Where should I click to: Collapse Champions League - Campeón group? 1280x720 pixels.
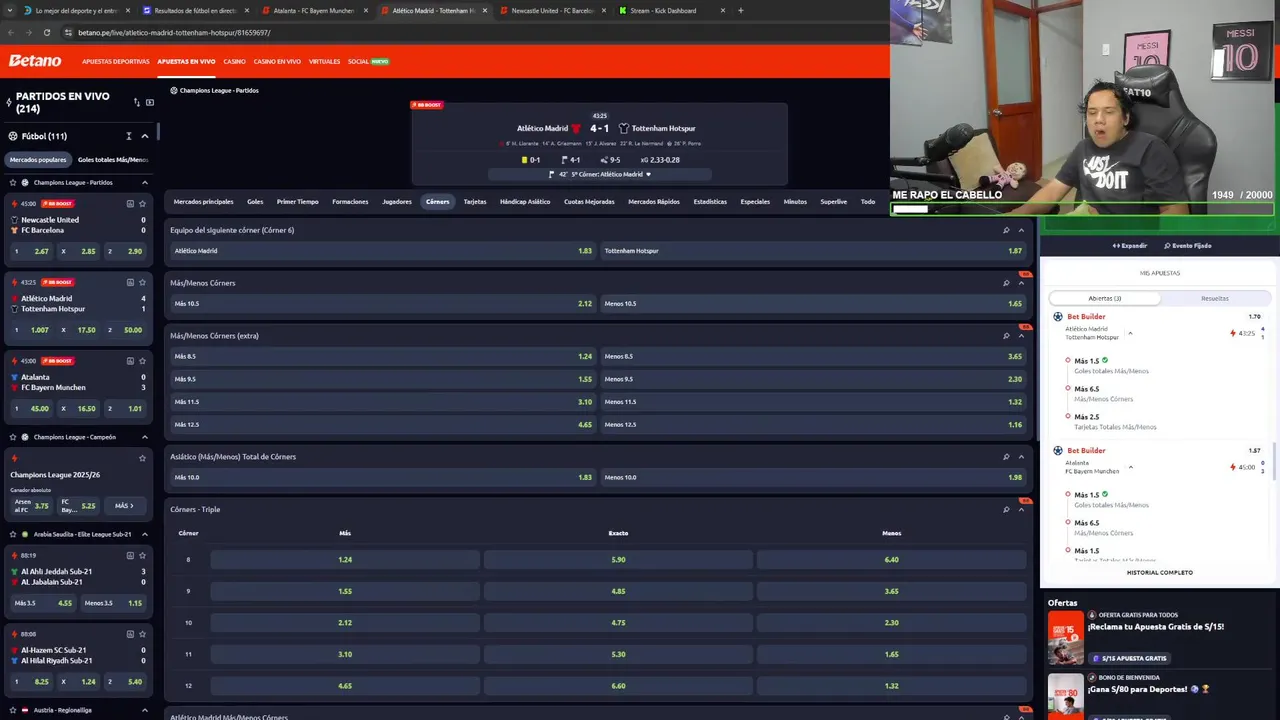click(x=144, y=437)
